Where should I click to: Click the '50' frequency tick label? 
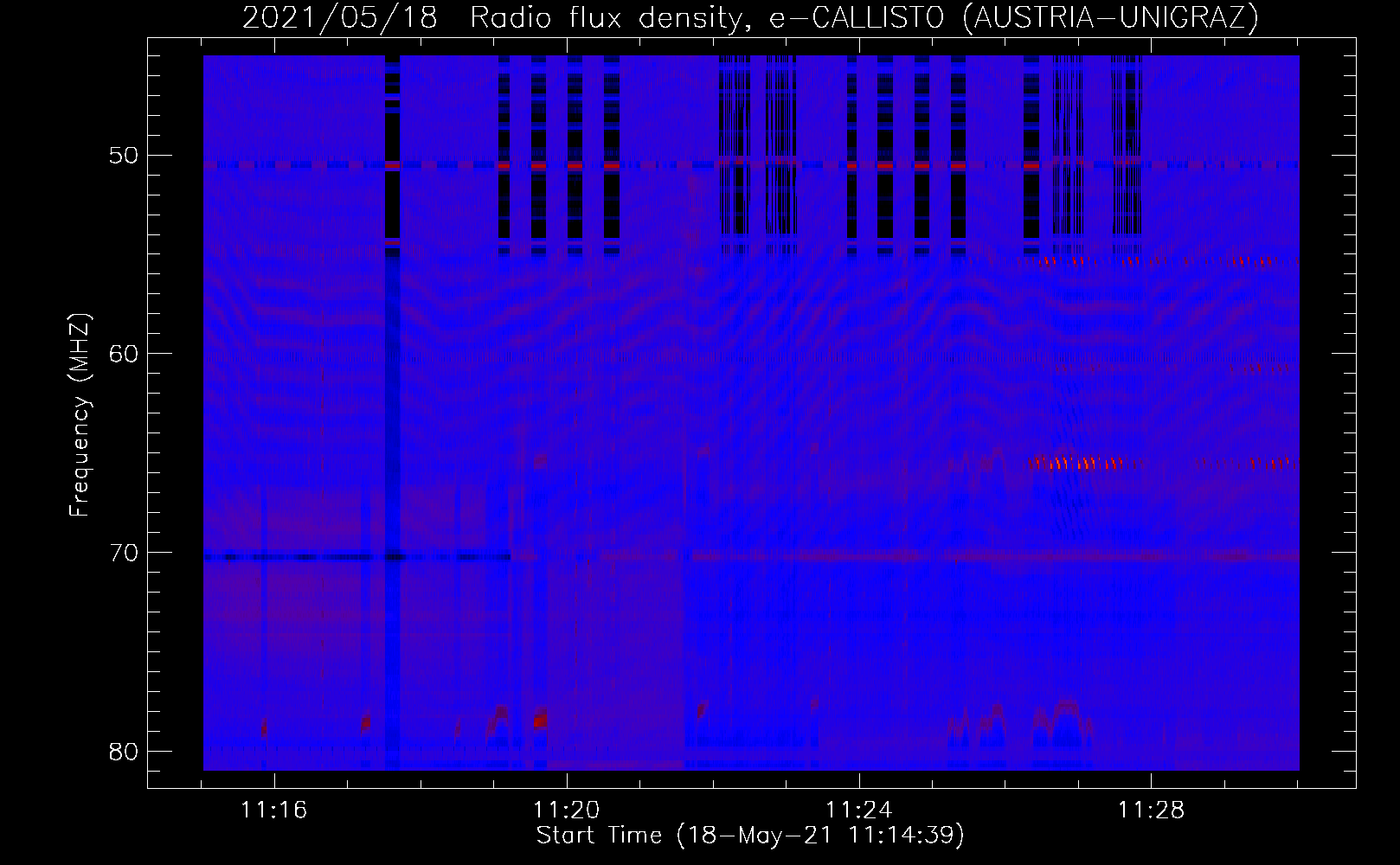click(x=125, y=156)
